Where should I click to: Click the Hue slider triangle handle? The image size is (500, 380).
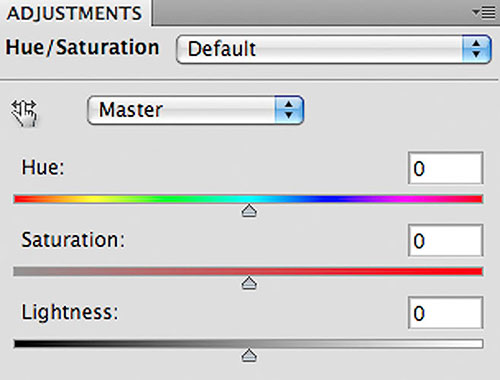click(249, 211)
